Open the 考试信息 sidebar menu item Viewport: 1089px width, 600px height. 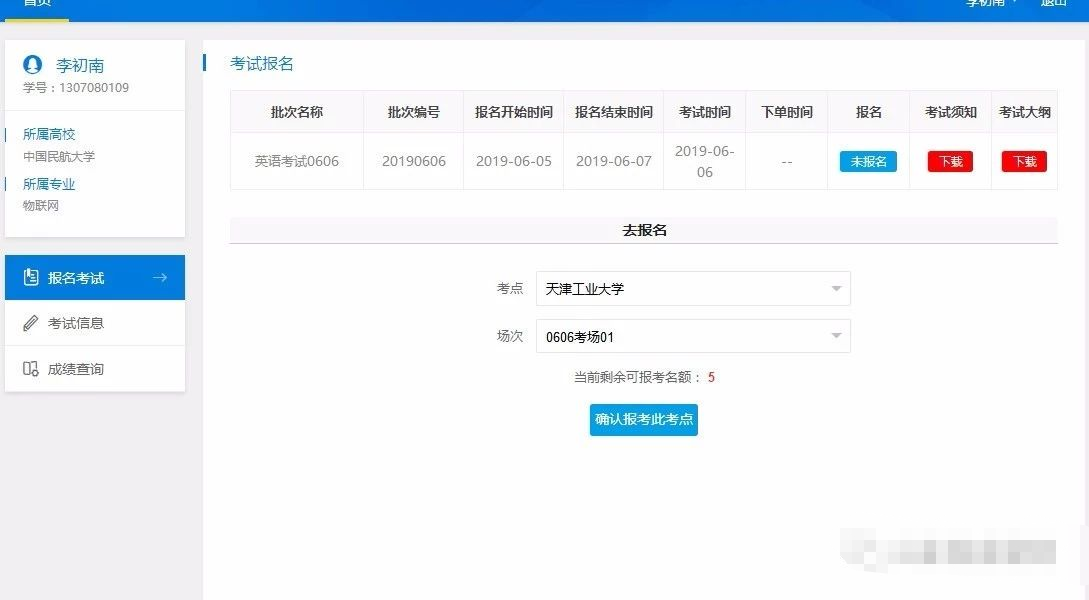(76, 323)
